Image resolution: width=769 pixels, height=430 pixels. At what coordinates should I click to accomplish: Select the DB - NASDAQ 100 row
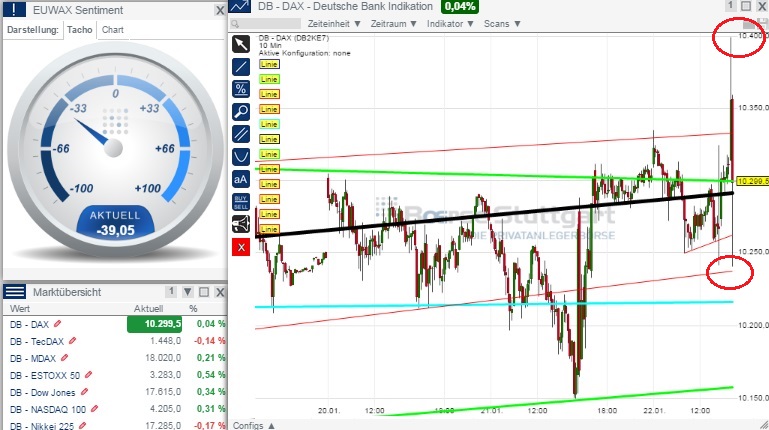pos(115,408)
